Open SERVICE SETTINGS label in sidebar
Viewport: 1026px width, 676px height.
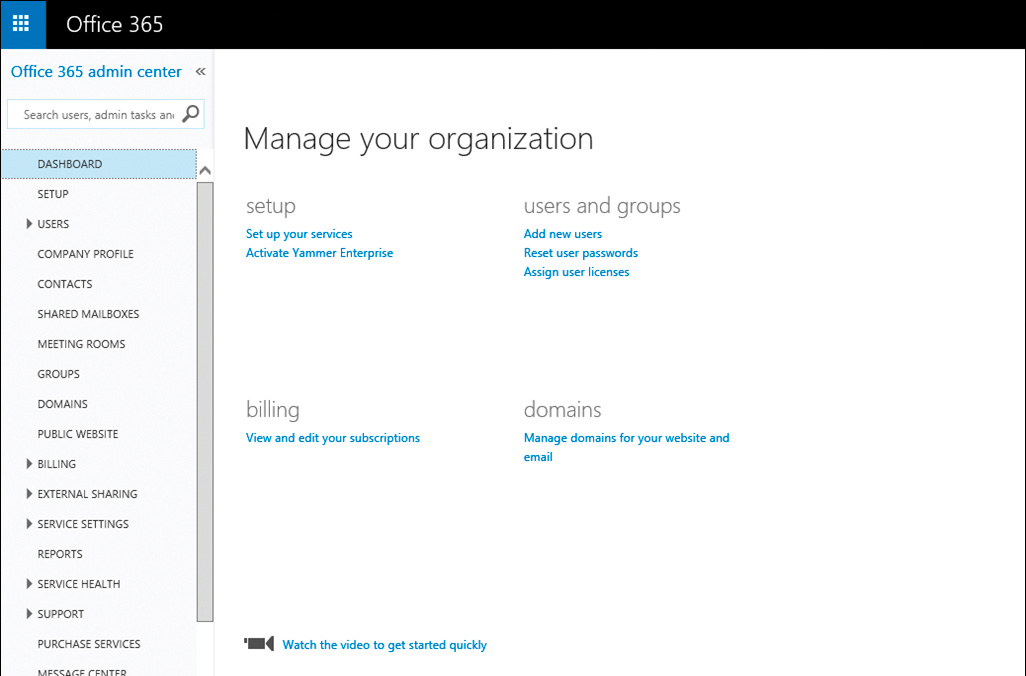pyautogui.click(x=83, y=524)
